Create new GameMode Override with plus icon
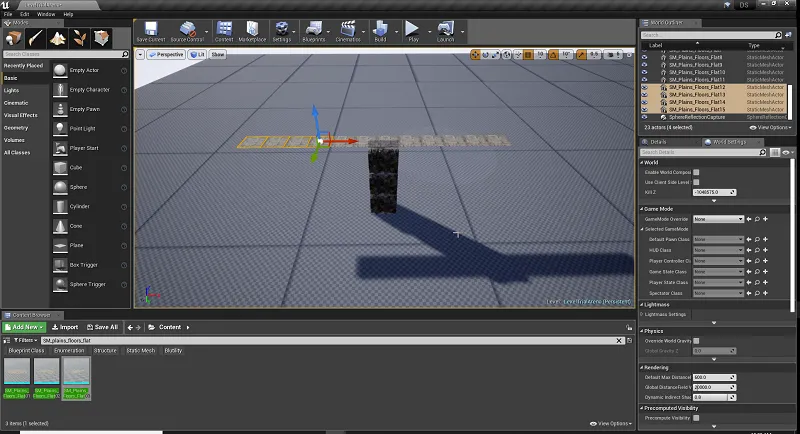Viewport: 800px width, 434px height. [x=765, y=219]
